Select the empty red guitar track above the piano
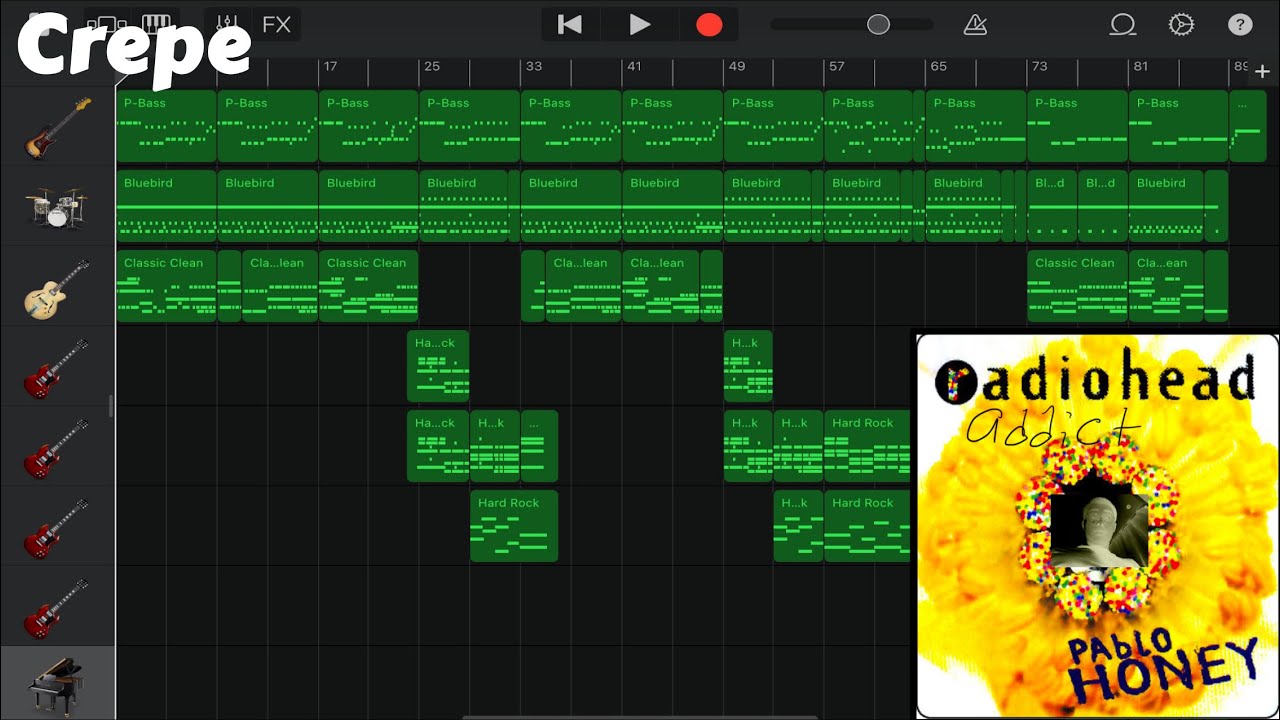The height and width of the screenshot is (720, 1280). click(x=58, y=606)
